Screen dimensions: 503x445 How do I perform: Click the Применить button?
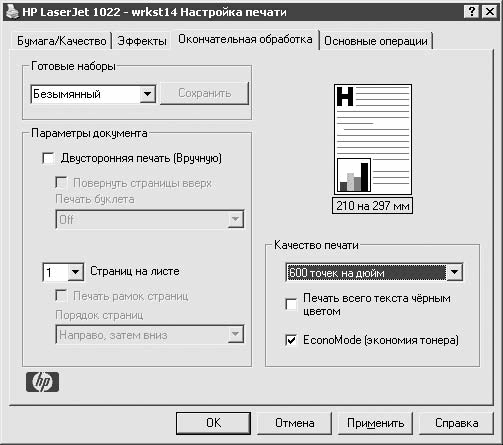[375, 423]
